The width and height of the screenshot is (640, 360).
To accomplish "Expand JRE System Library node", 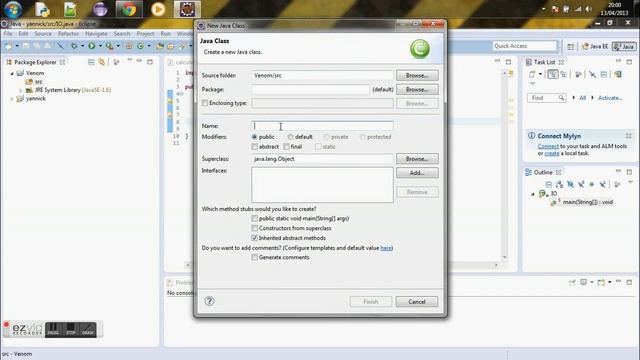I will click(x=20, y=90).
